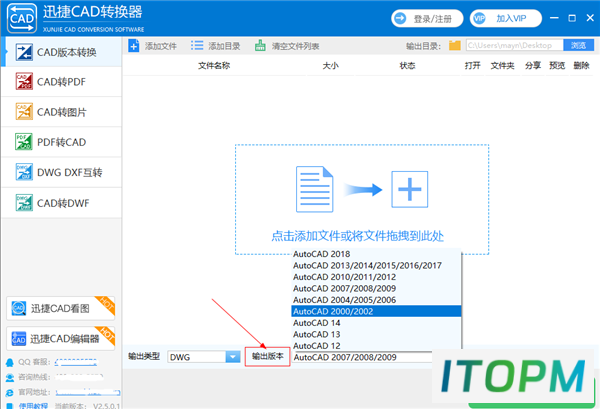Choose AutoCAD 2013/2014/2015/2016/2017 option
This screenshot has height=409, width=600.
[x=376, y=266]
